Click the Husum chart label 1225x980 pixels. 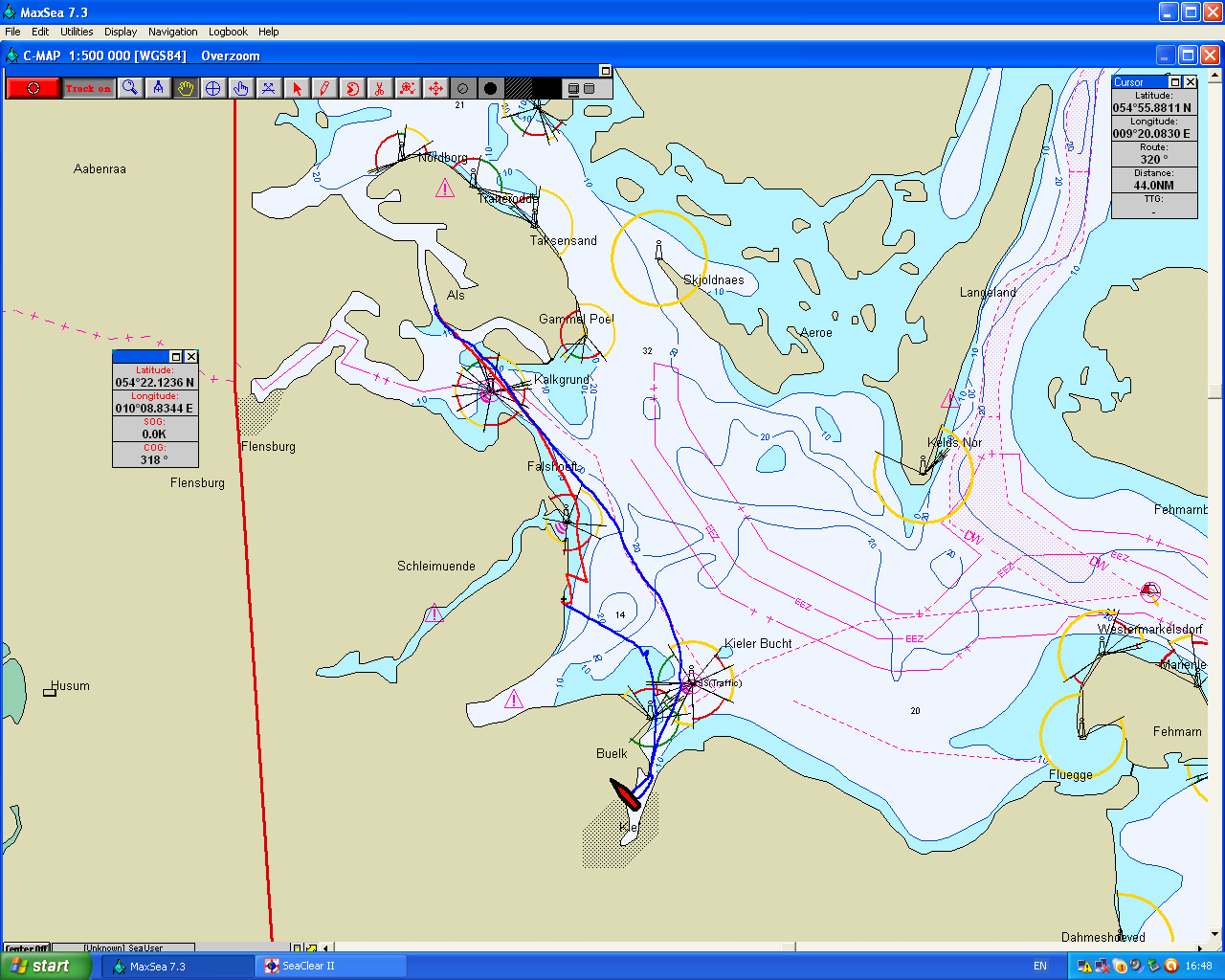point(70,686)
